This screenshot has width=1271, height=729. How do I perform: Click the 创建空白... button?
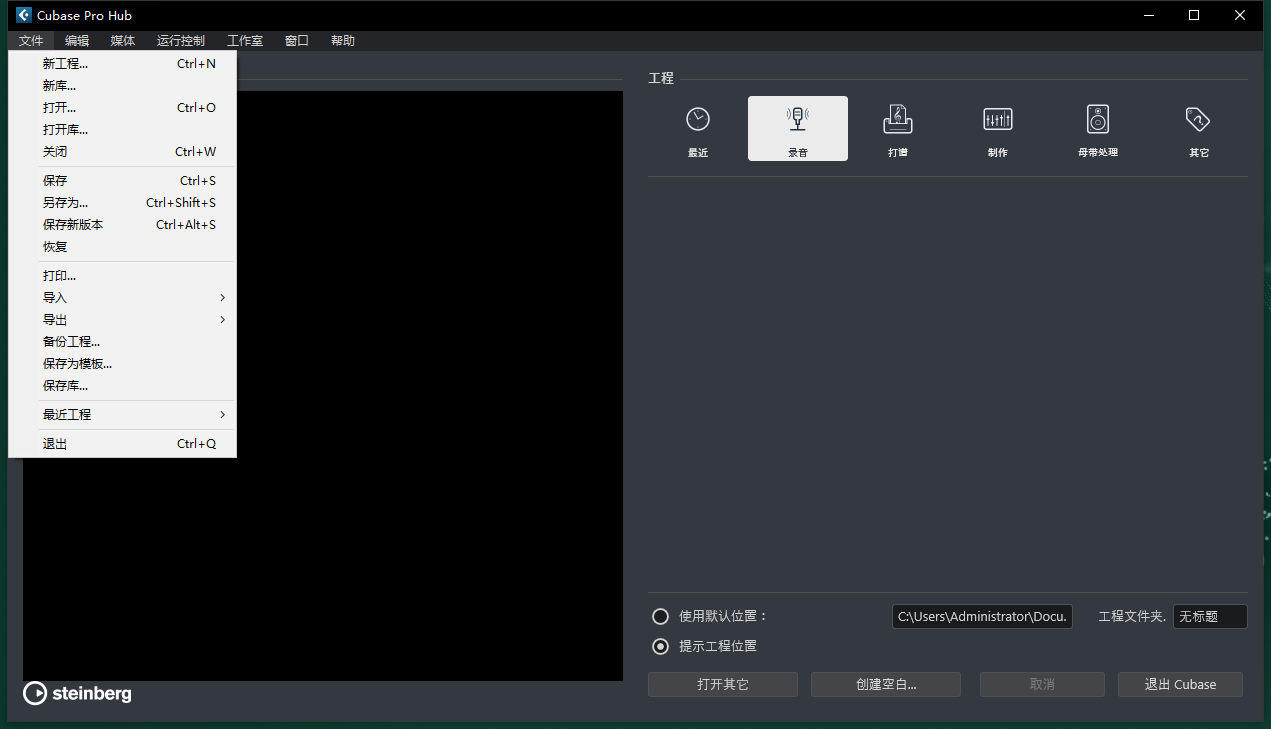[x=886, y=685]
